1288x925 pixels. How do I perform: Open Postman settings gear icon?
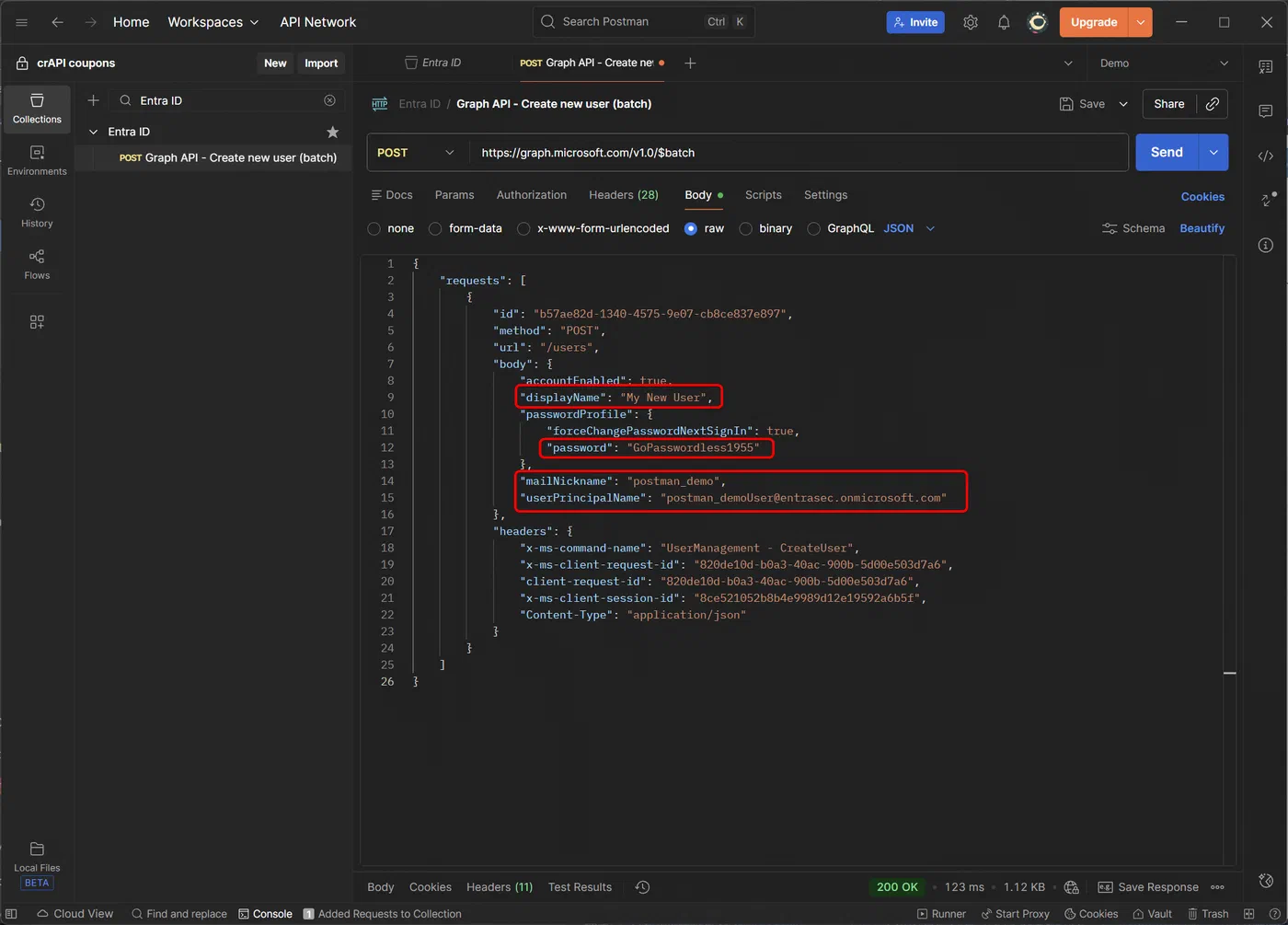[971, 22]
